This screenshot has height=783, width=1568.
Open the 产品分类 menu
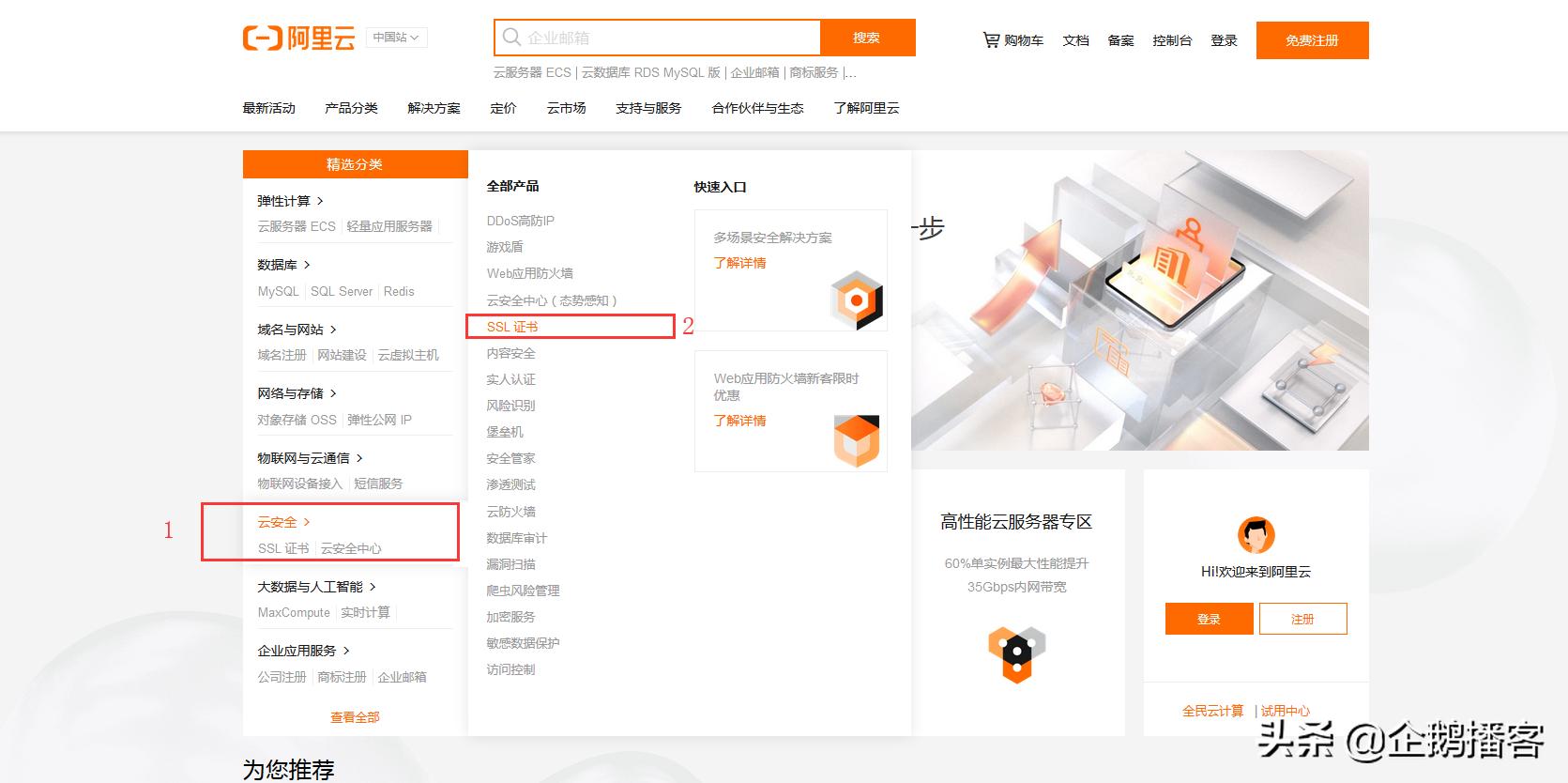pyautogui.click(x=351, y=108)
